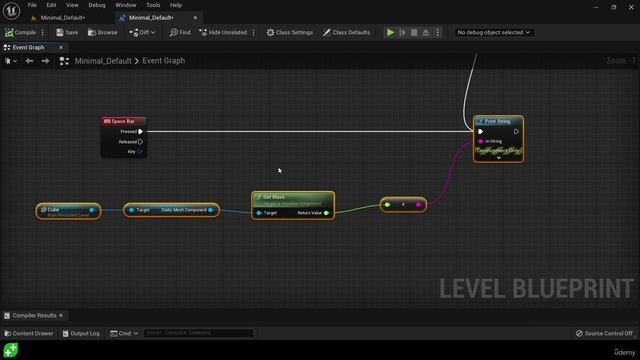
Task: Open the Content Drawer
Action: 29,333
